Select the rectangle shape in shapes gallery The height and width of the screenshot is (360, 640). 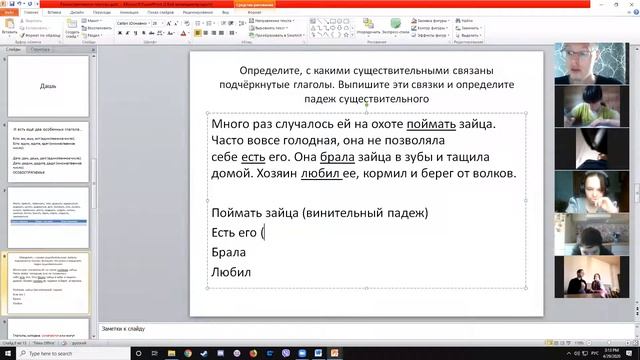(333, 21)
